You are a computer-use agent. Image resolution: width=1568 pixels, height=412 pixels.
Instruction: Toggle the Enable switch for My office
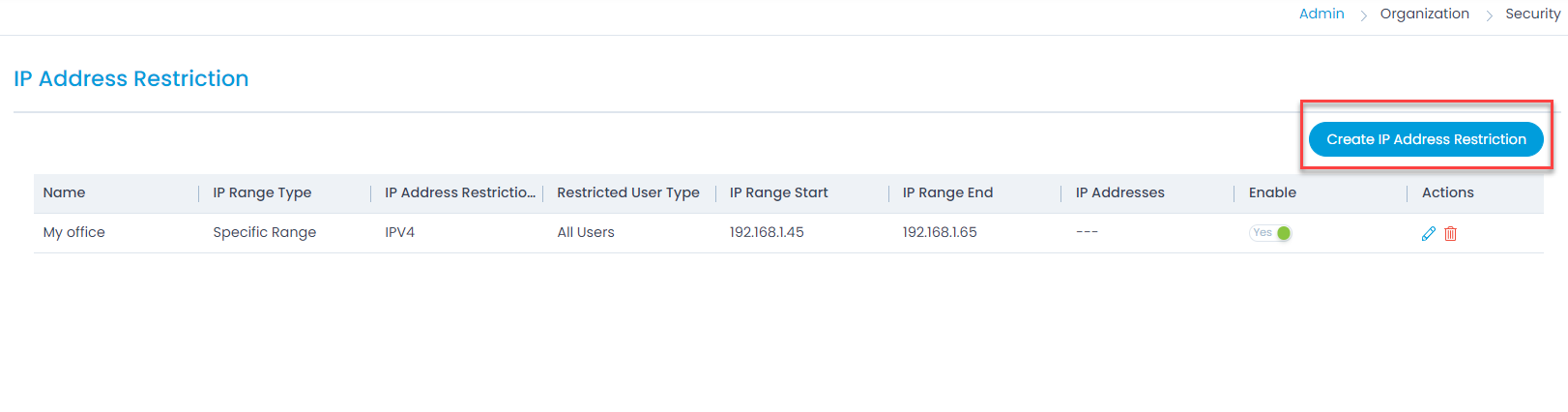(x=1270, y=233)
